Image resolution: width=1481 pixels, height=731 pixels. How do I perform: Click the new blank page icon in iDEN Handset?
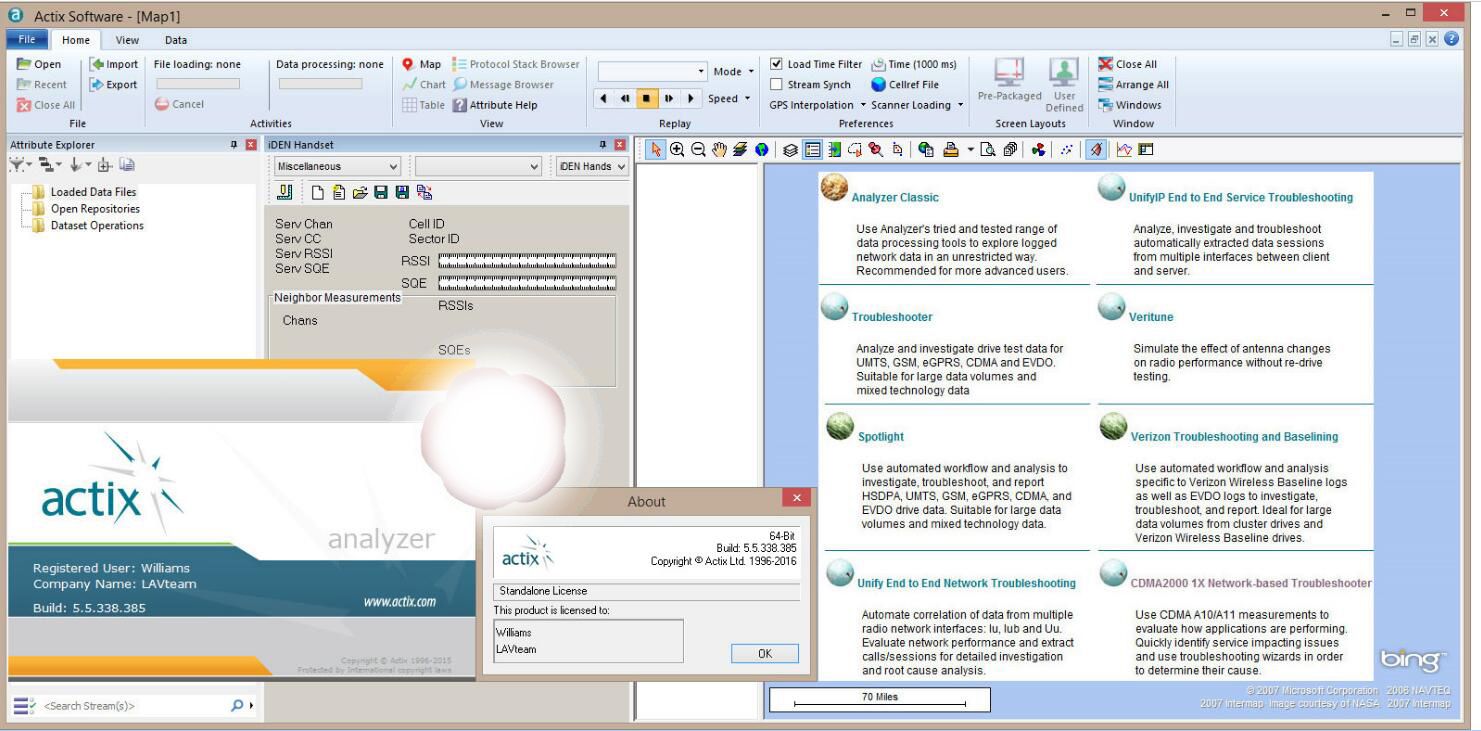click(x=316, y=193)
